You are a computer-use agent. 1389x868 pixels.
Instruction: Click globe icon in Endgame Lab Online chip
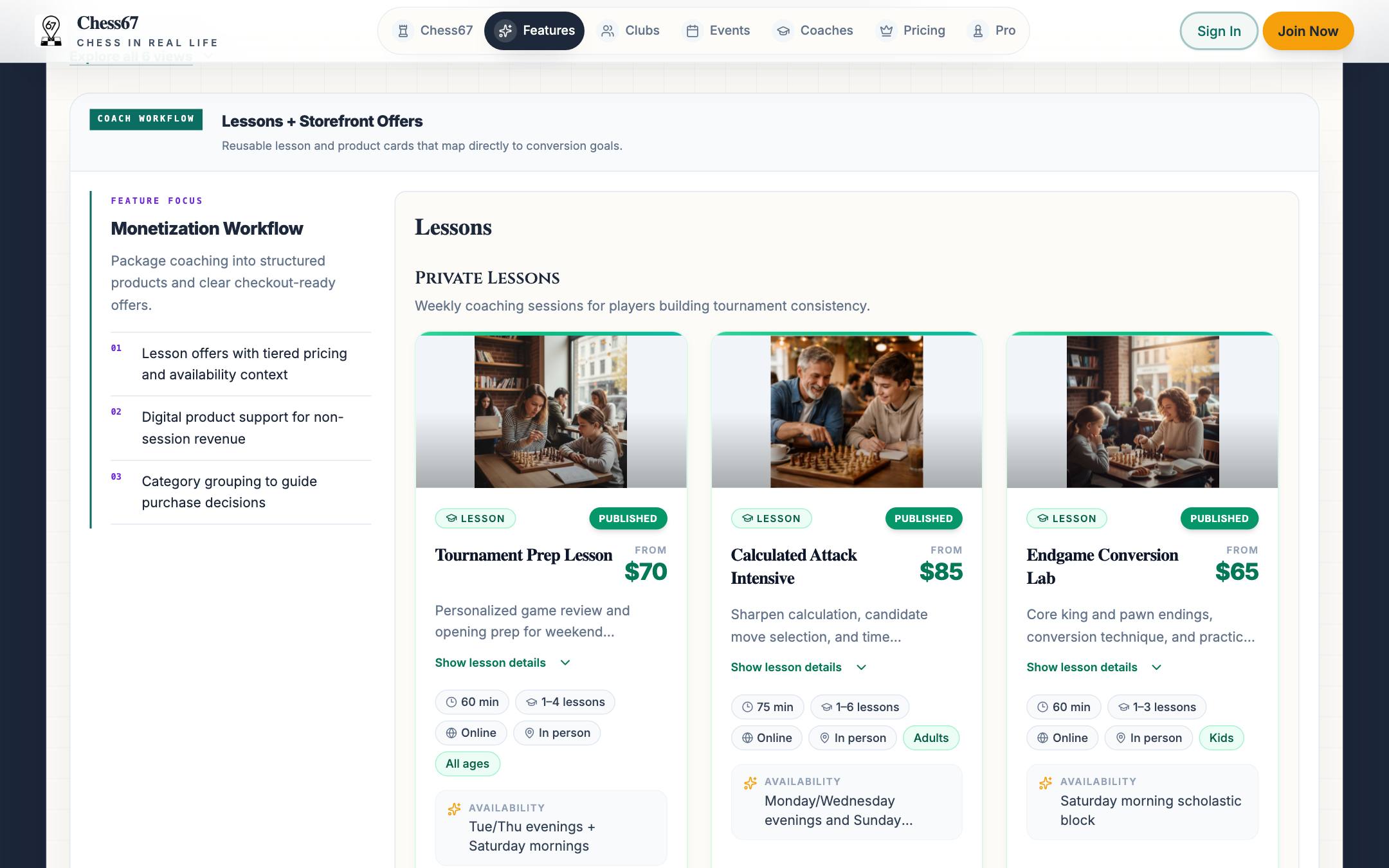coord(1043,738)
